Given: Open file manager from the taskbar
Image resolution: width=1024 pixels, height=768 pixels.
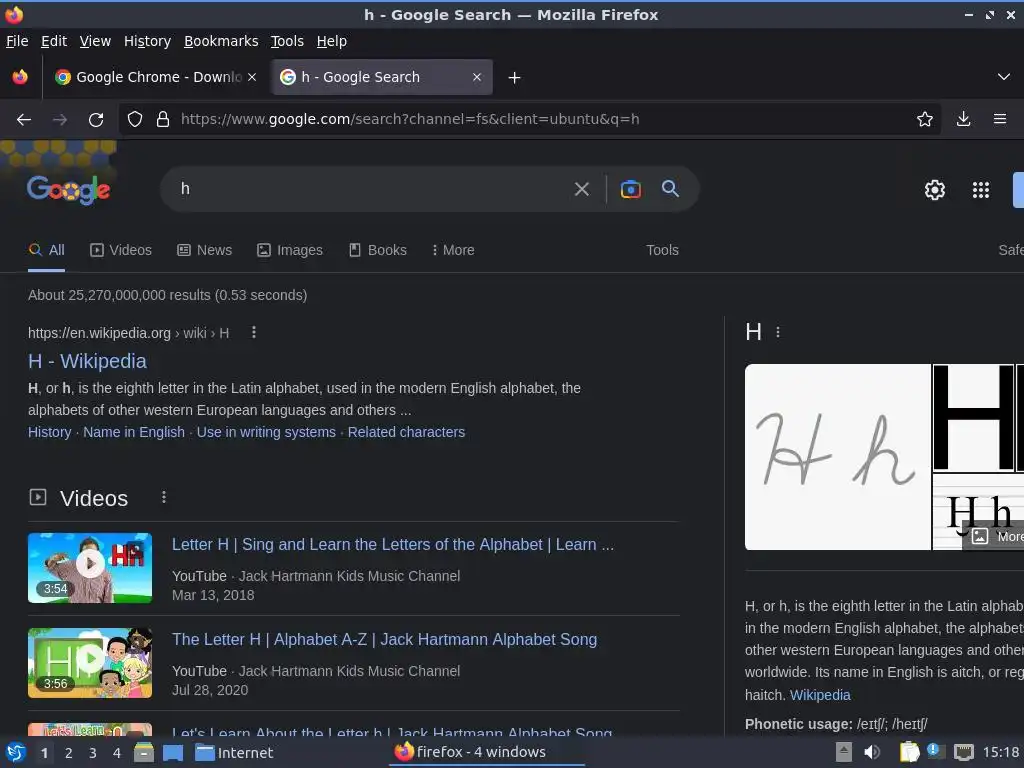Looking at the screenshot, I should [143, 752].
